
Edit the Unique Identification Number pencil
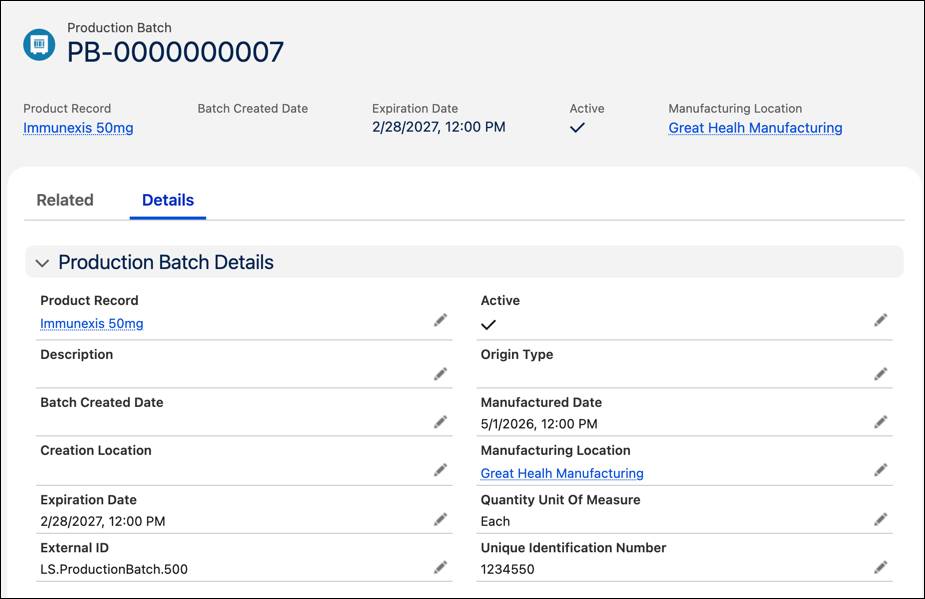tap(881, 567)
